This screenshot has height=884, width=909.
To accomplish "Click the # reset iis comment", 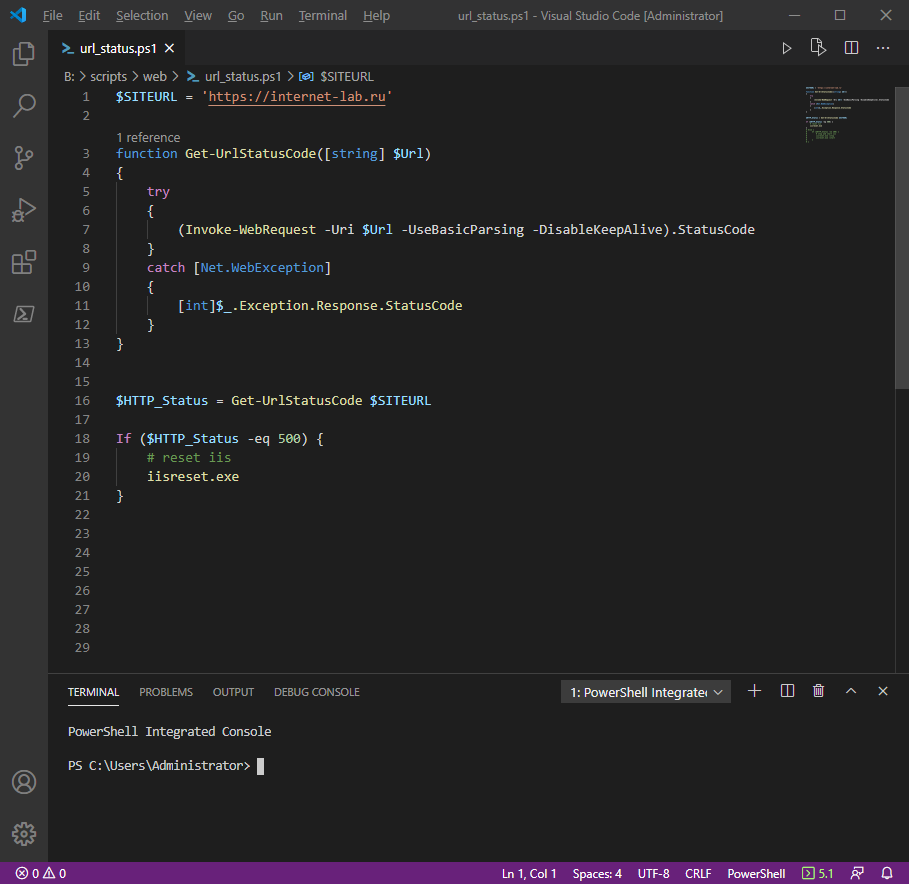I will click(x=189, y=457).
